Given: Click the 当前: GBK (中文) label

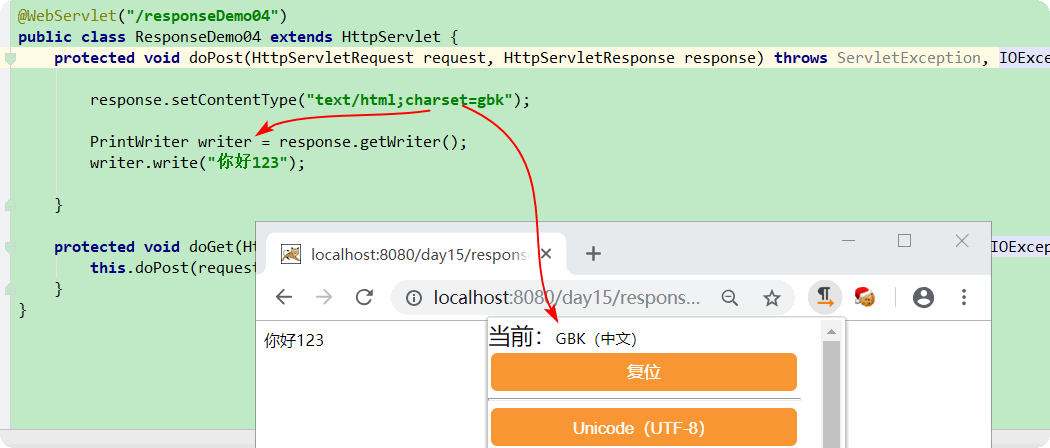Looking at the screenshot, I should (563, 338).
